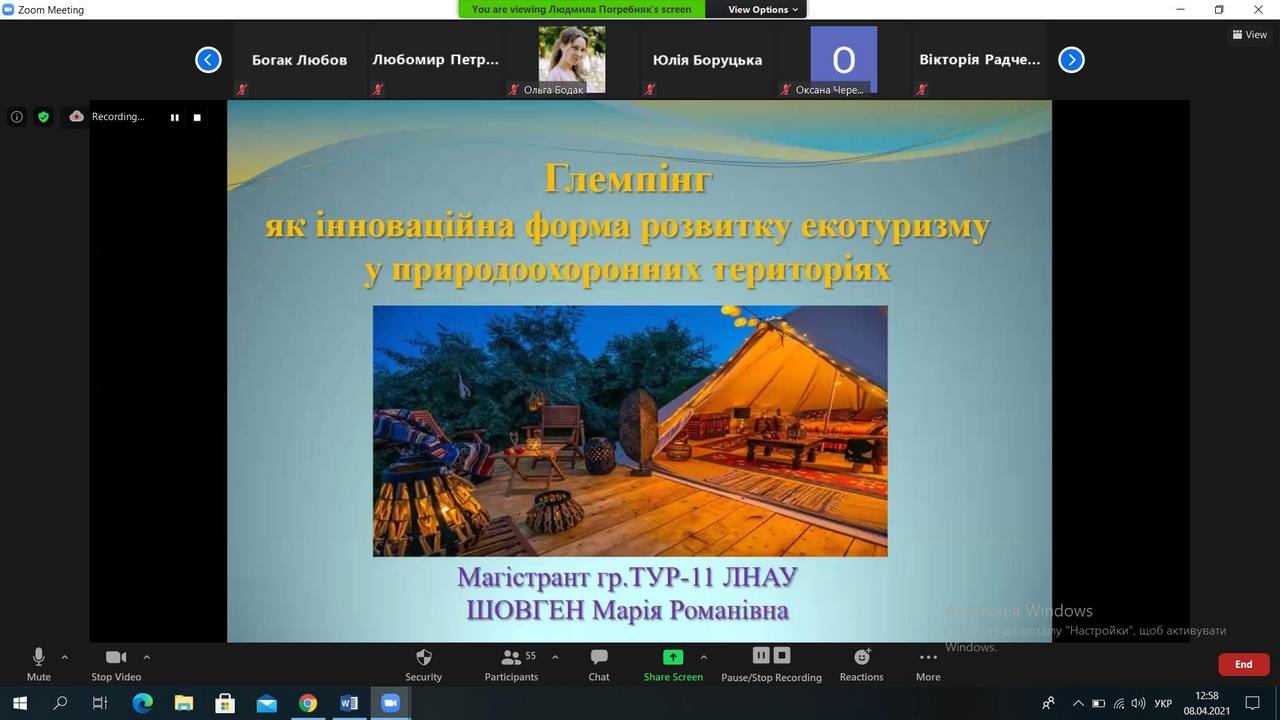Screen dimensions: 1280x720
Task: Stop the recording in top-left indicator
Action: coord(197,117)
